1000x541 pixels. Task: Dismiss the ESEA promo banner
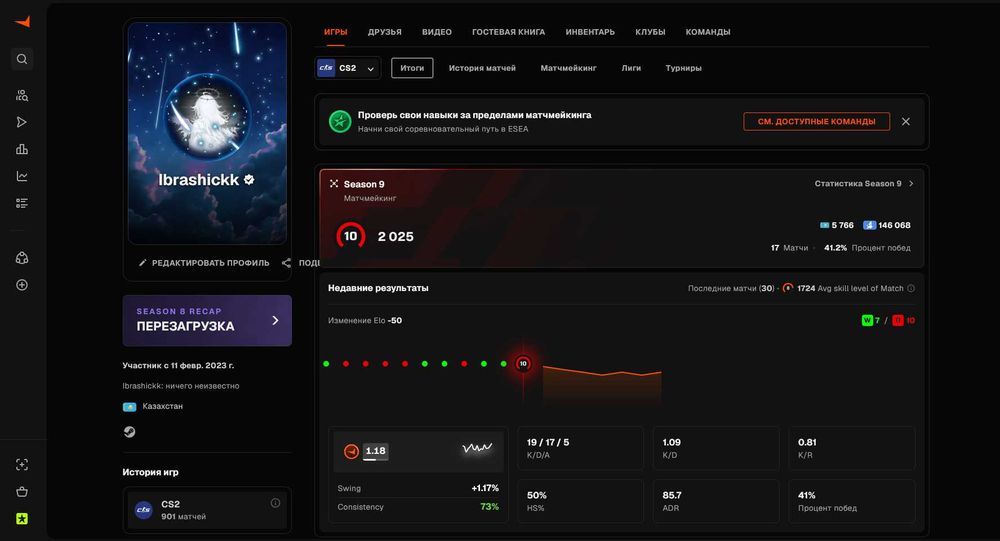906,121
